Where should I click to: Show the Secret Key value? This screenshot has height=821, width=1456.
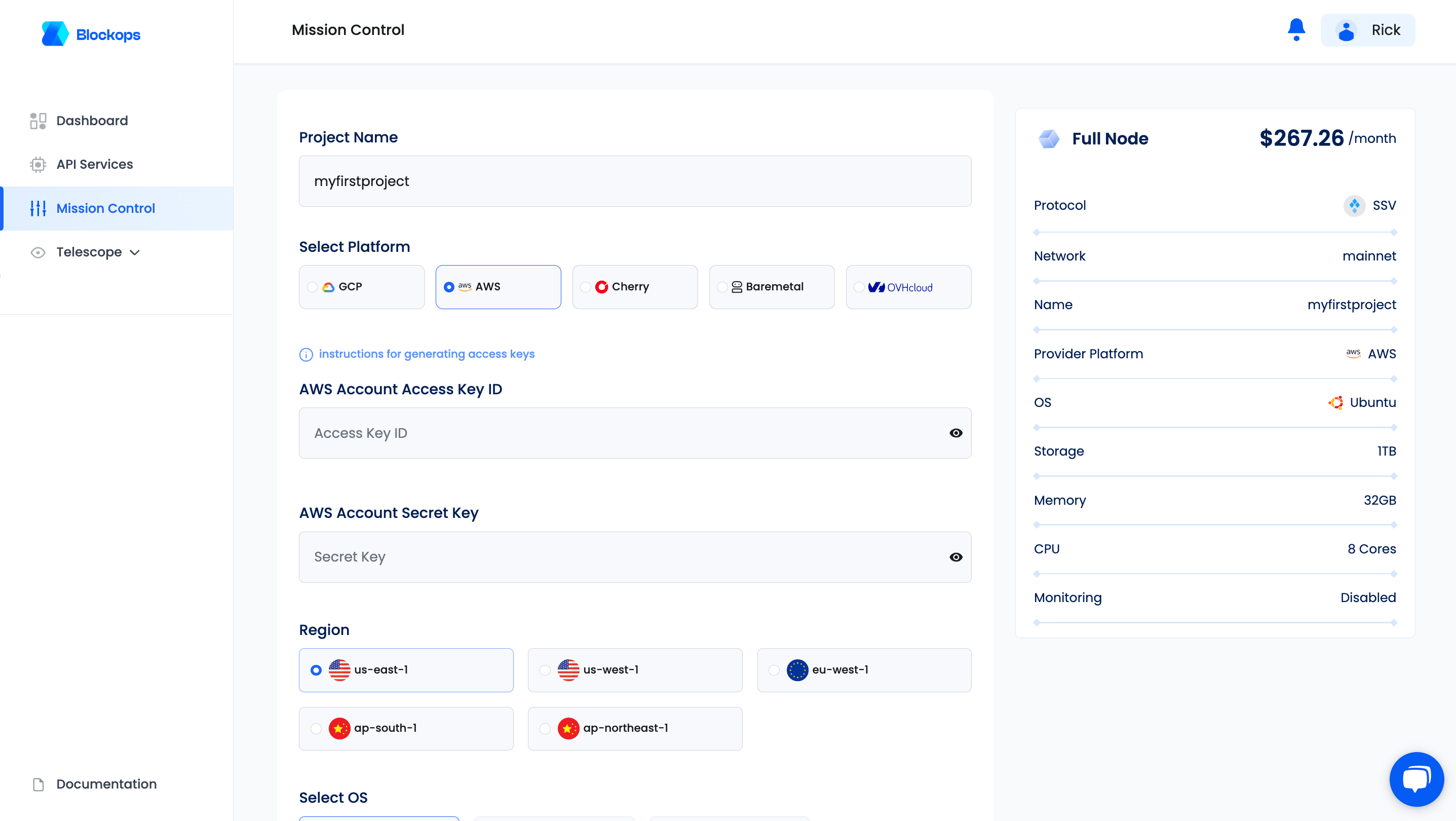(x=956, y=557)
